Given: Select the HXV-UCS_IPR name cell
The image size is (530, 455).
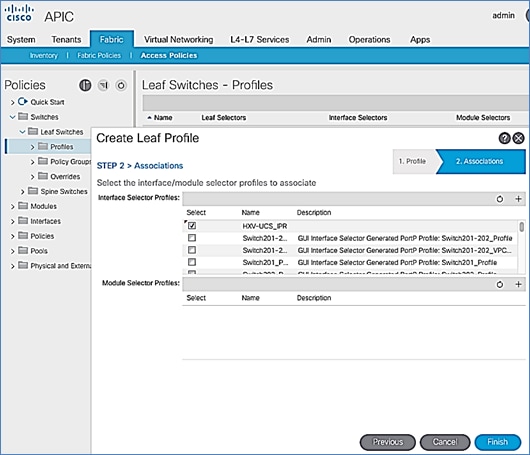Looking at the screenshot, I should (x=265, y=226).
